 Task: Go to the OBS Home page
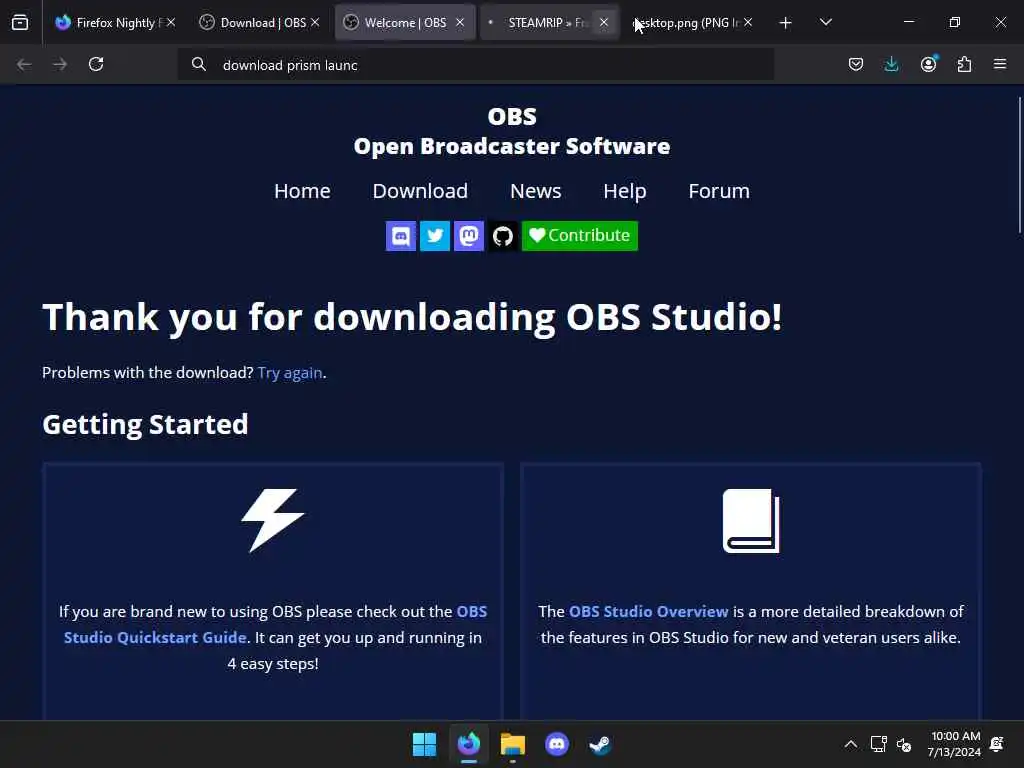[x=302, y=191]
